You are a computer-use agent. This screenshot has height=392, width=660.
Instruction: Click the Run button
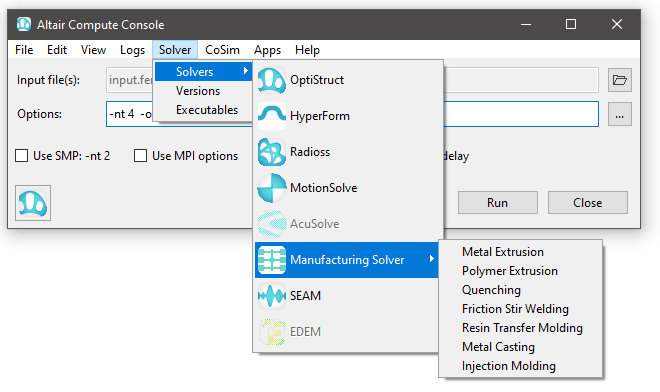point(498,203)
